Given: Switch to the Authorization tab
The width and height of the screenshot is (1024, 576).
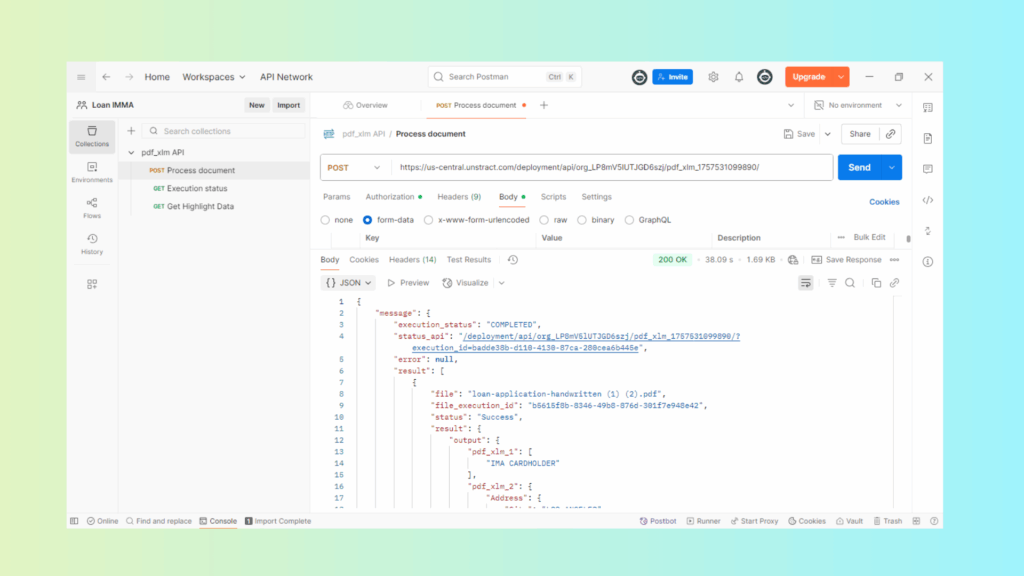Looking at the screenshot, I should pyautogui.click(x=389, y=197).
